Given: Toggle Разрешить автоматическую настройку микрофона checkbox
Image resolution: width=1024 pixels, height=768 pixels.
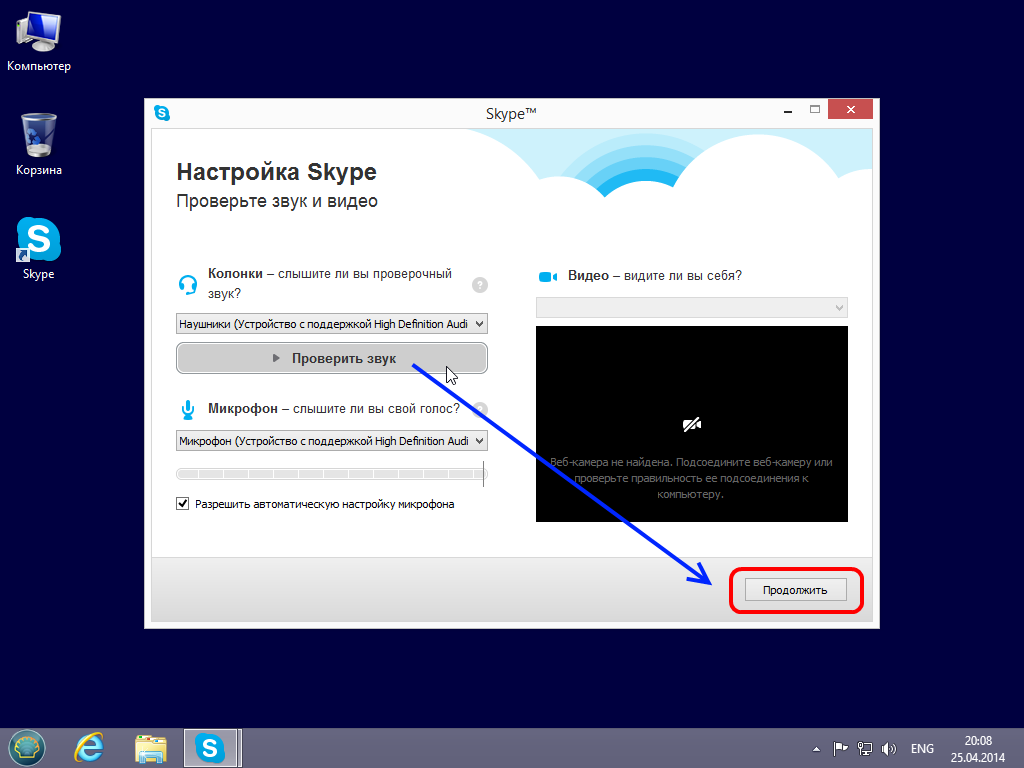Looking at the screenshot, I should 183,504.
